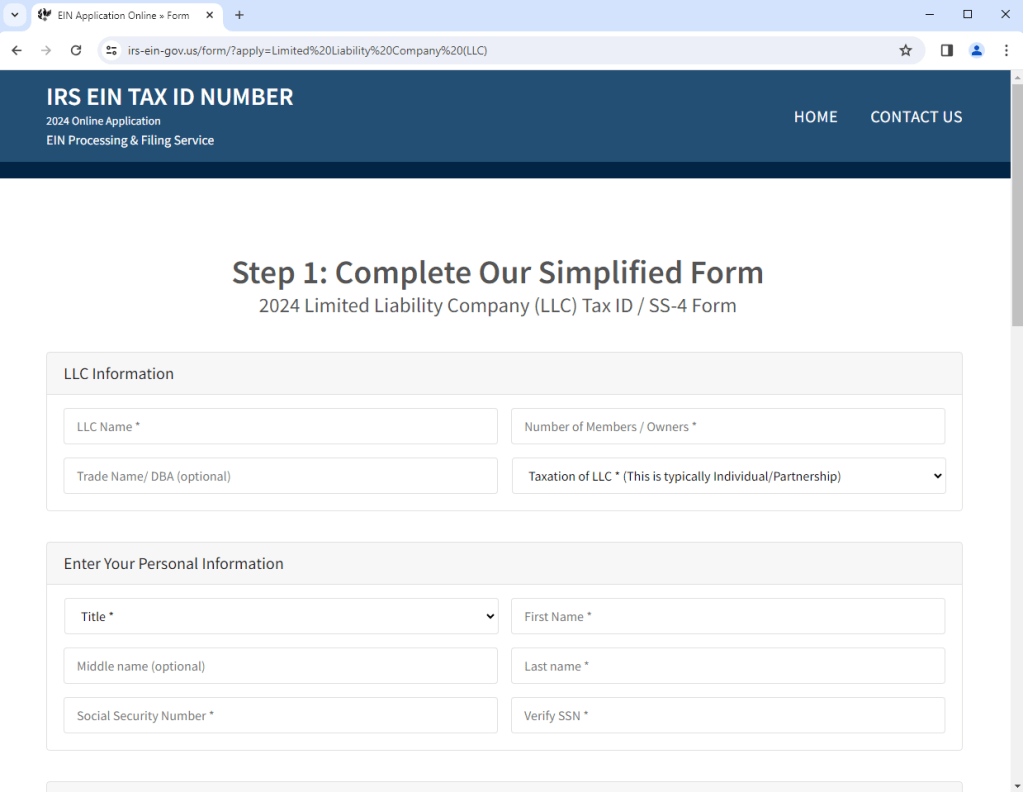Expand the Title dropdown
This screenshot has width=1023, height=792.
coord(280,616)
